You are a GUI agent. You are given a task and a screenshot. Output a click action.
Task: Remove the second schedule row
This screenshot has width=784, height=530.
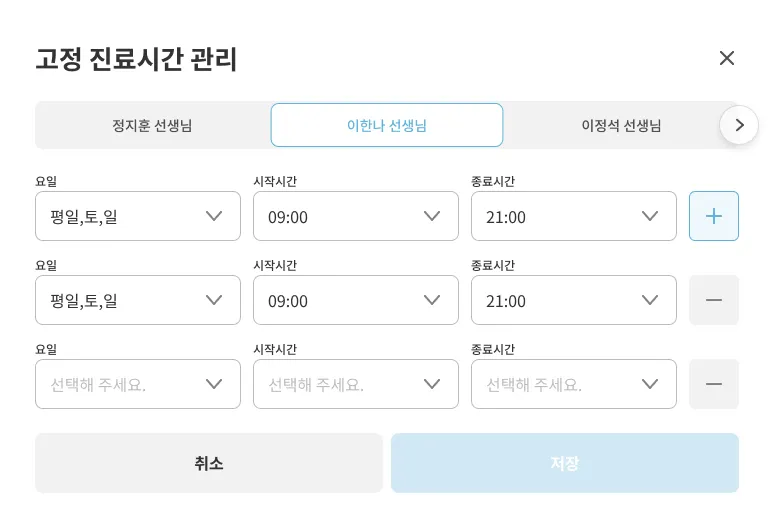point(713,300)
